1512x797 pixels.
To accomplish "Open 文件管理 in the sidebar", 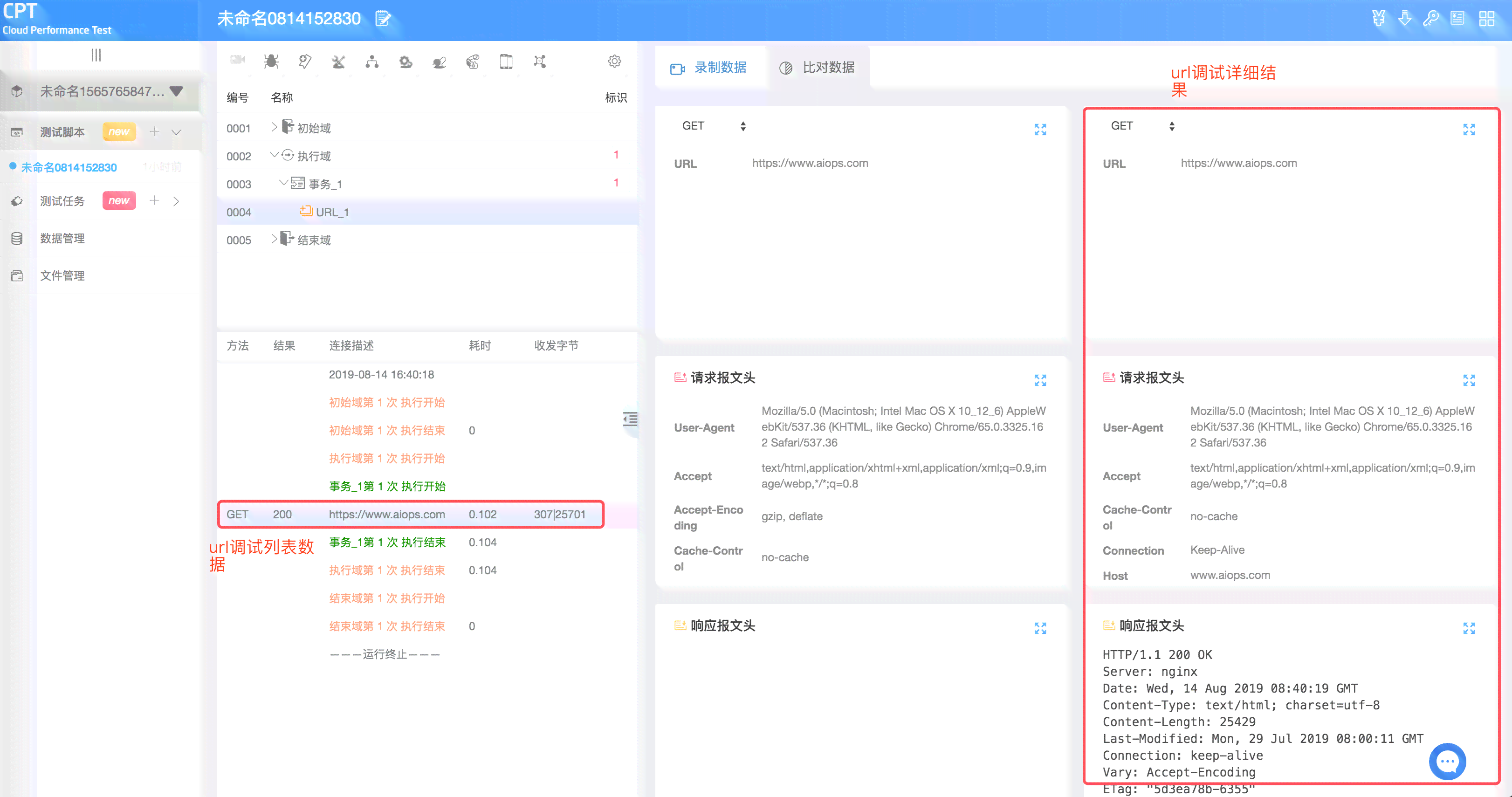I will (62, 275).
